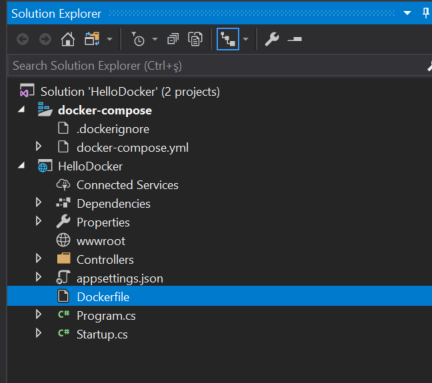
Task: Toggle the highlighted nested view tree icon
Action: tap(228, 39)
